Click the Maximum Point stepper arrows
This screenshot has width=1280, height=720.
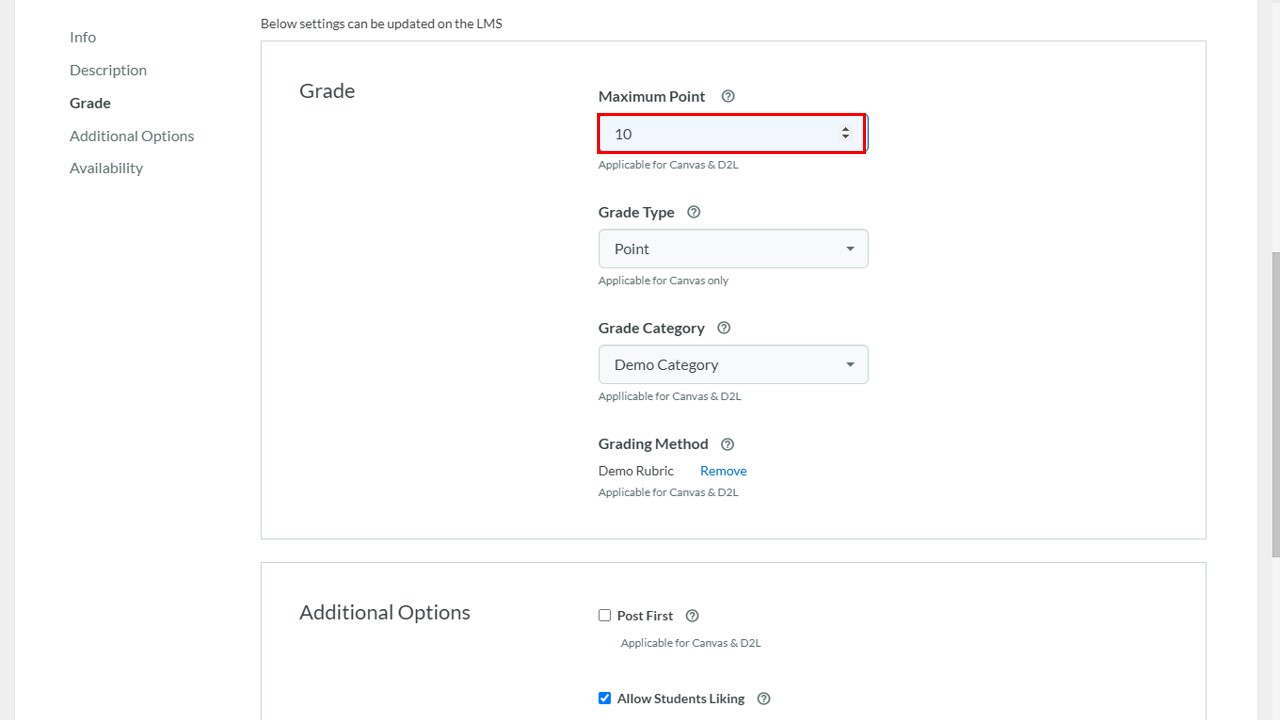tap(845, 133)
